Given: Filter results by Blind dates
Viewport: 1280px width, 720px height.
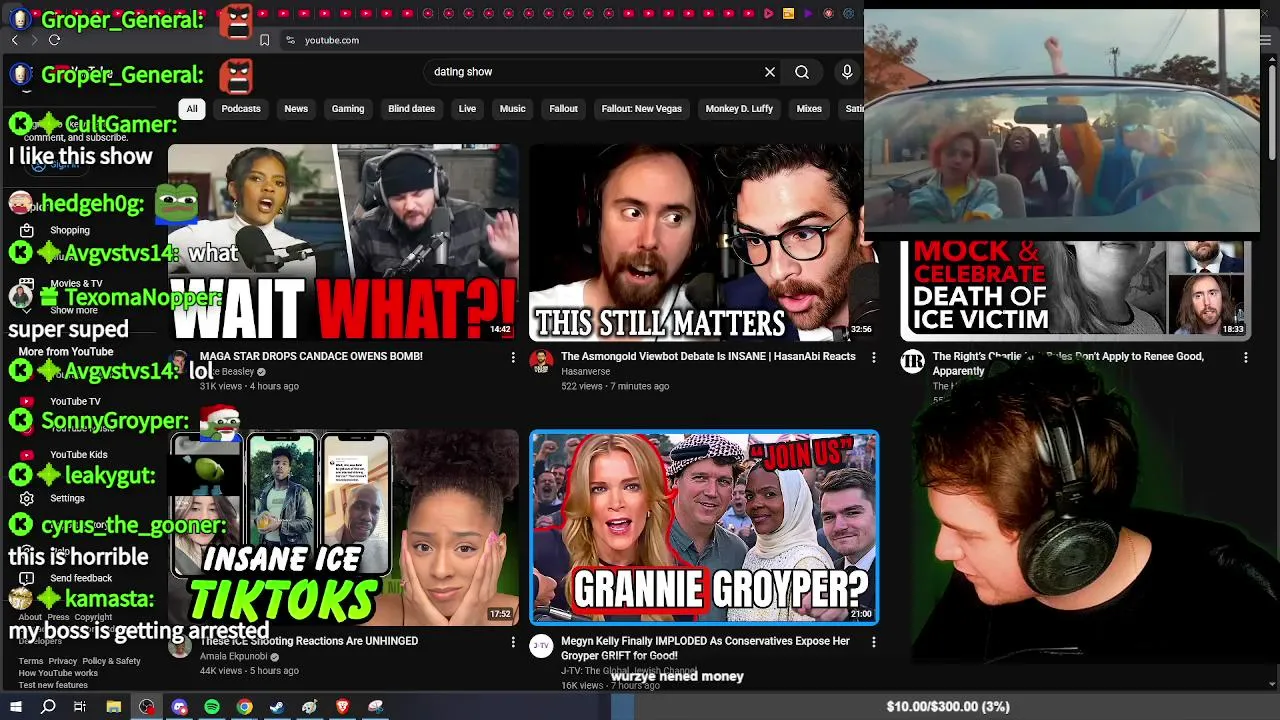Looking at the screenshot, I should pyautogui.click(x=411, y=108).
